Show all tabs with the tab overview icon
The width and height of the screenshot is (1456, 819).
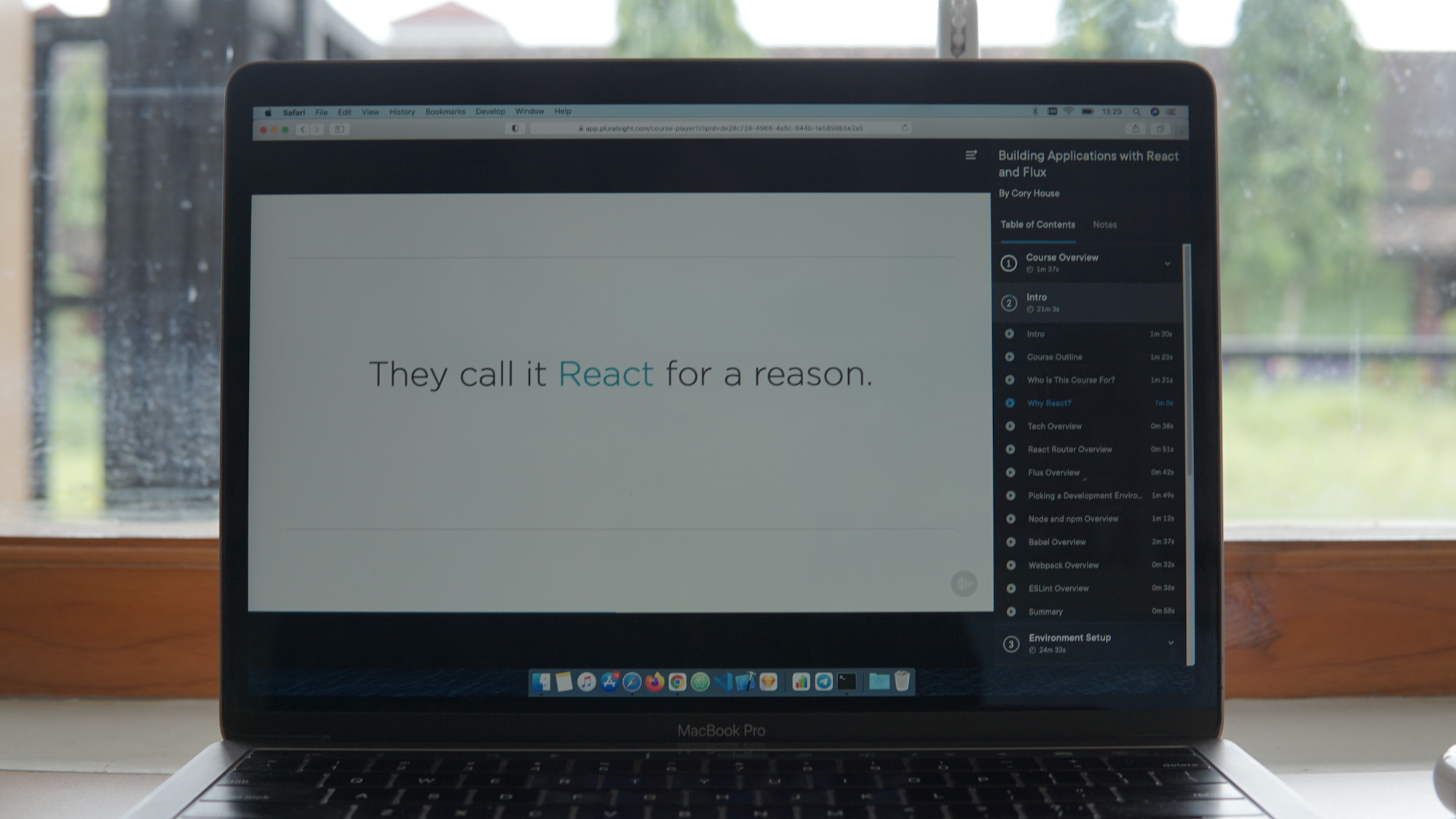1160,129
